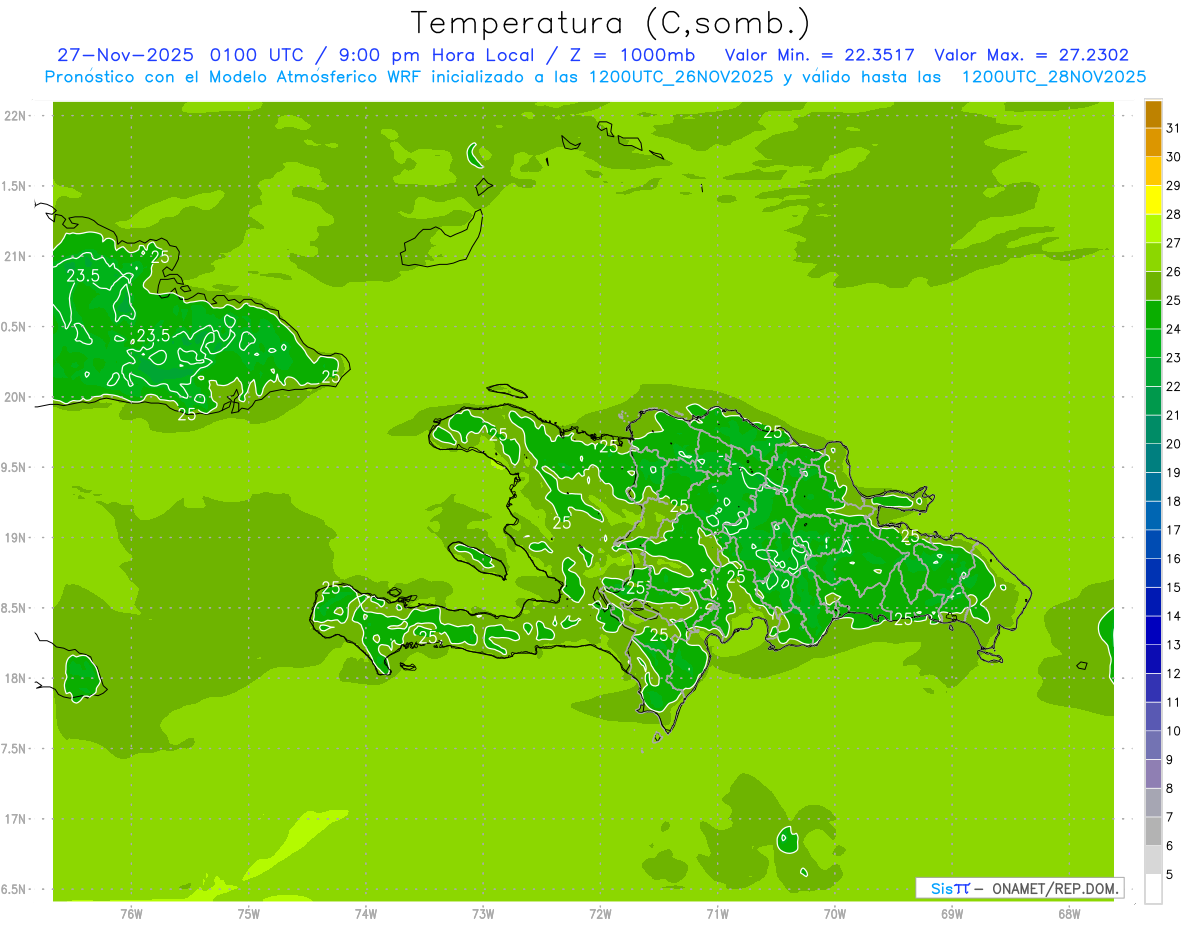Click the purple legend swatch between 8 and 9
Screen dimensions: 1200x927
(1153, 774)
